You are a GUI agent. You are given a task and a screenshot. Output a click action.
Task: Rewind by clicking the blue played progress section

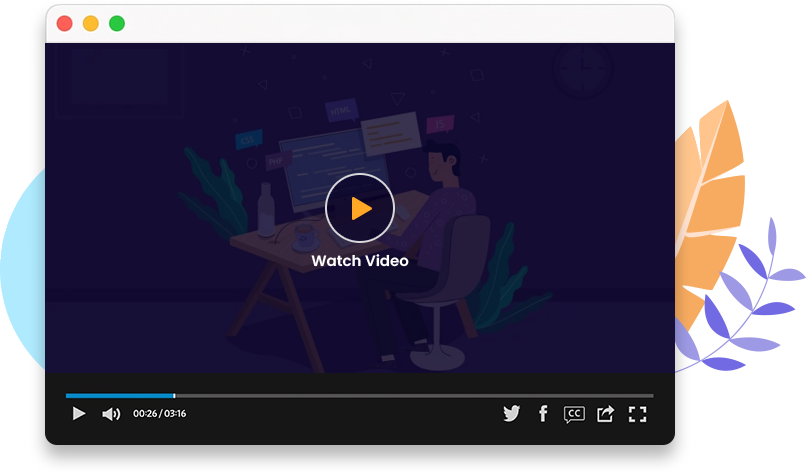click(118, 396)
